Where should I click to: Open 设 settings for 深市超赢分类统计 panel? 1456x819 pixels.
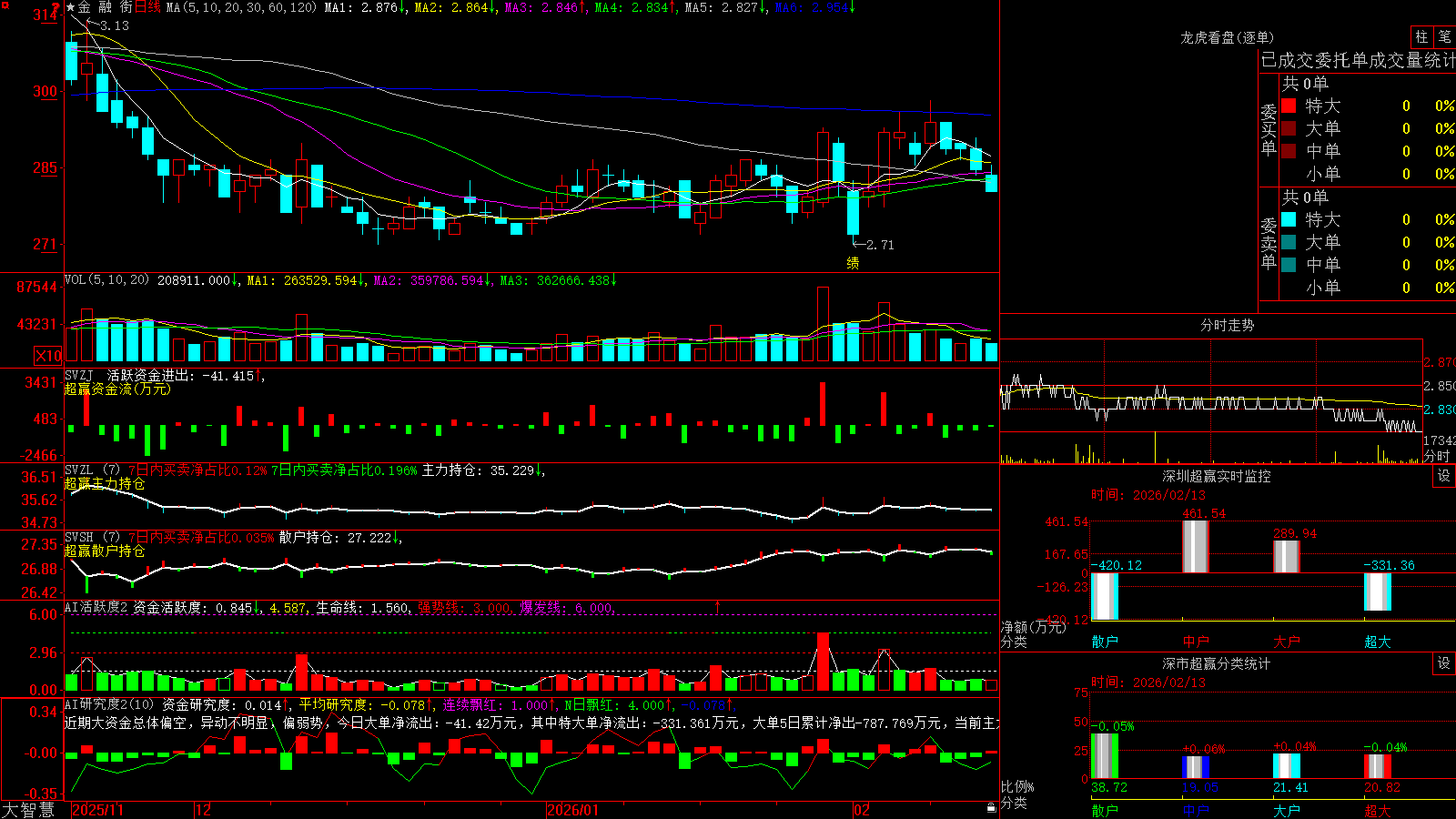[x=1444, y=663]
